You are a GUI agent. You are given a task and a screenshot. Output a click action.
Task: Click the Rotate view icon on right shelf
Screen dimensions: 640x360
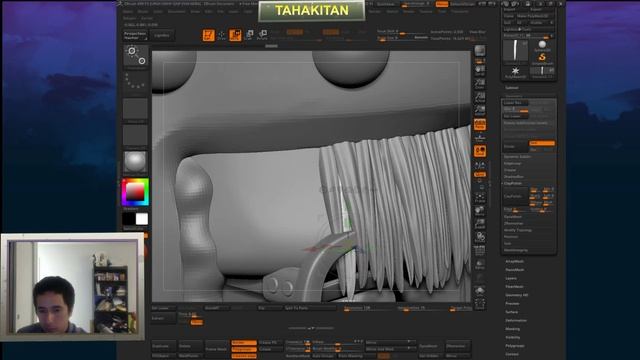(480, 238)
